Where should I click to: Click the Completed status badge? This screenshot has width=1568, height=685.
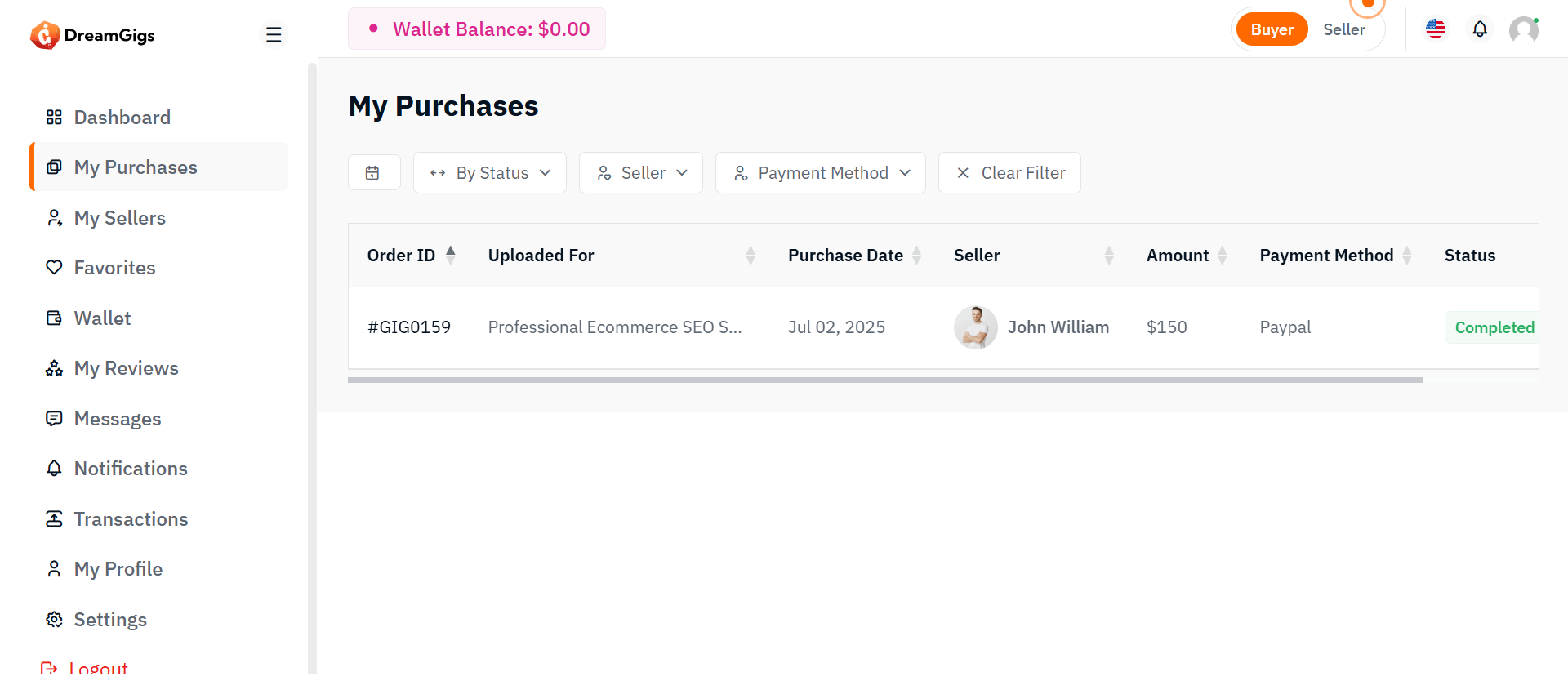(1494, 327)
